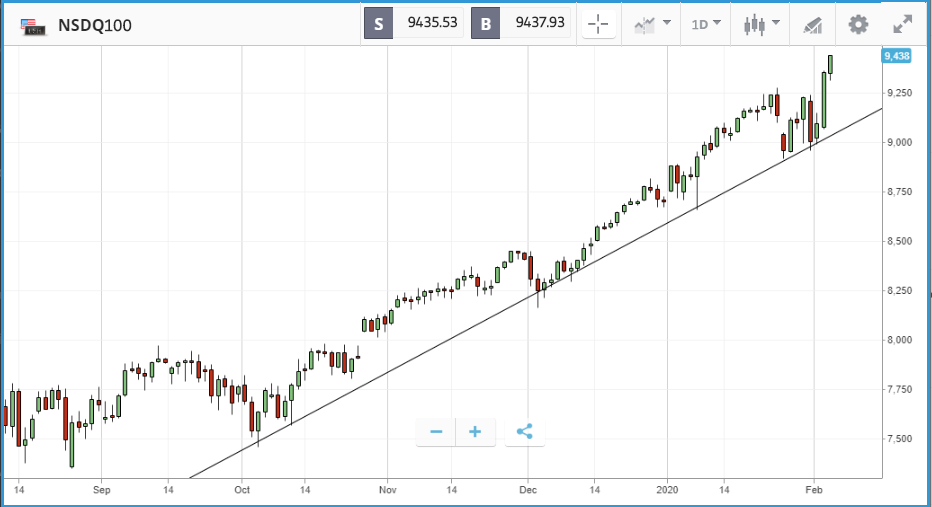The width and height of the screenshot is (932, 507).
Task: Click the 9,000 price axis level
Action: point(898,142)
